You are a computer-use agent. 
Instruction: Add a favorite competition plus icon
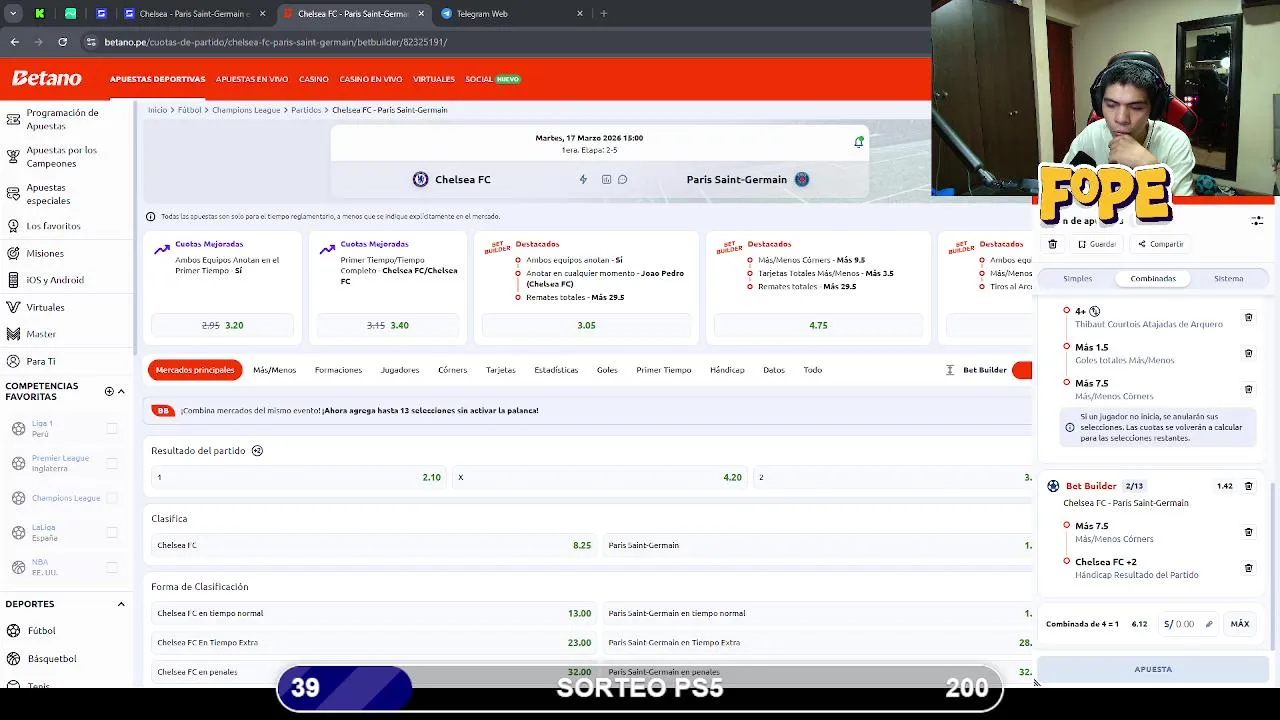click(x=109, y=391)
